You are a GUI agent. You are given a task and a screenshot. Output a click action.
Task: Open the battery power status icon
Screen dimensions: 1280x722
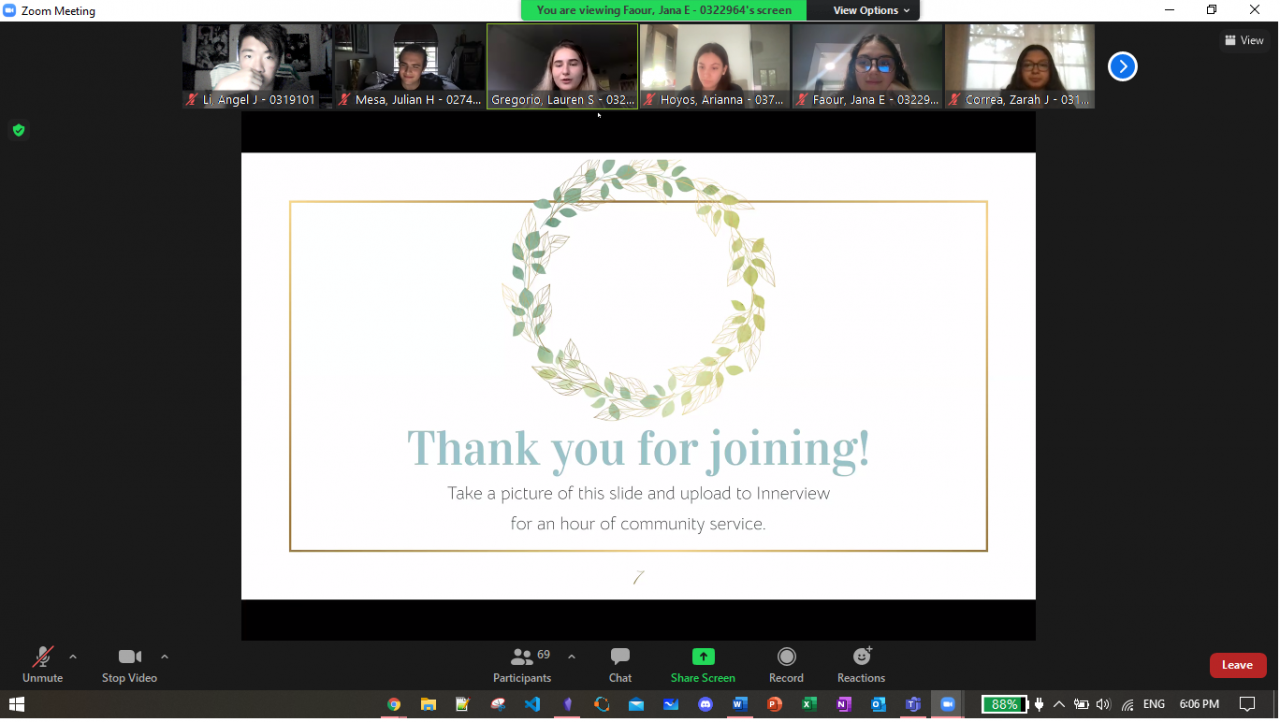click(x=1081, y=705)
